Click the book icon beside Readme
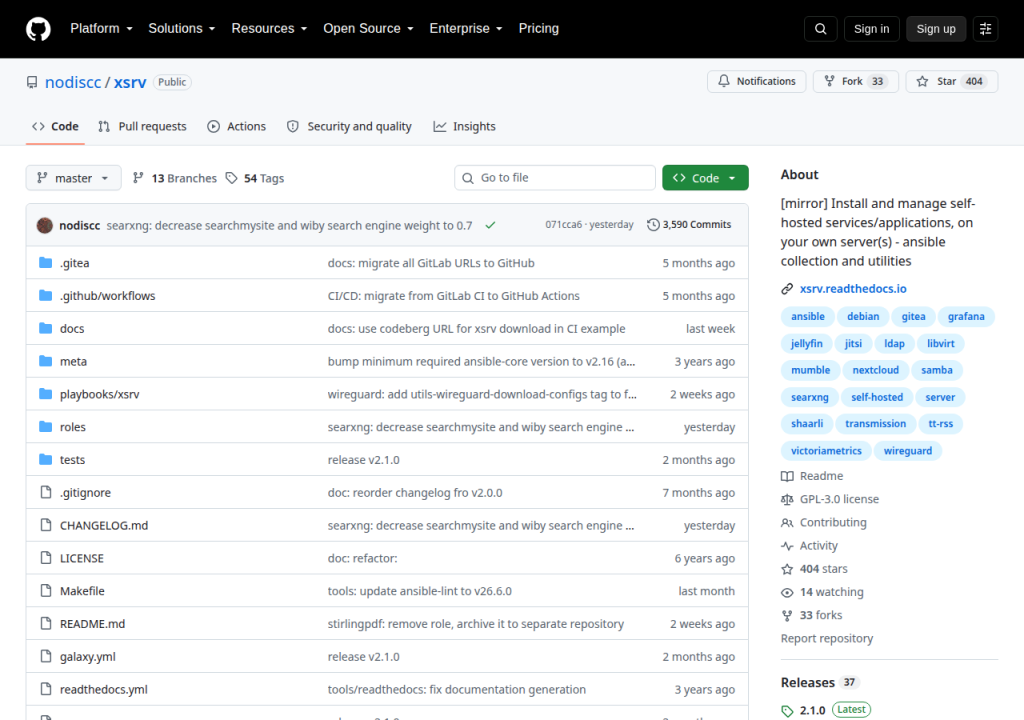Image resolution: width=1024 pixels, height=720 pixels. [787, 476]
